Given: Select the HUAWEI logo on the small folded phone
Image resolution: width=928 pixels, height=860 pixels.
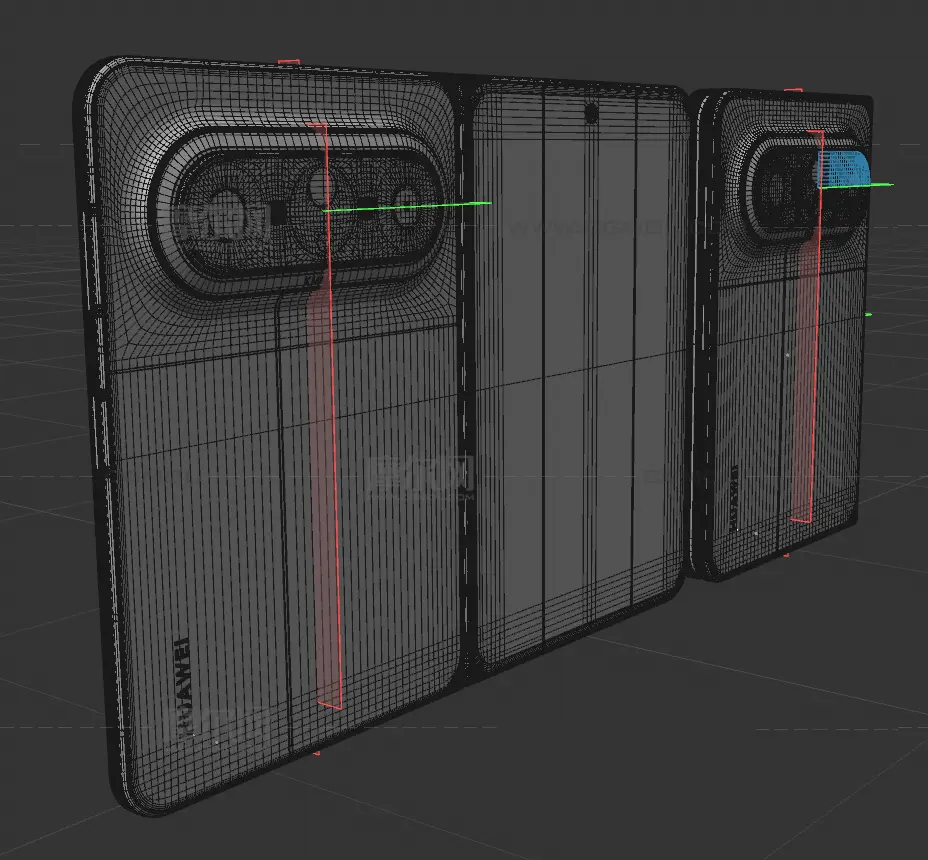Looking at the screenshot, I should click(731, 492).
